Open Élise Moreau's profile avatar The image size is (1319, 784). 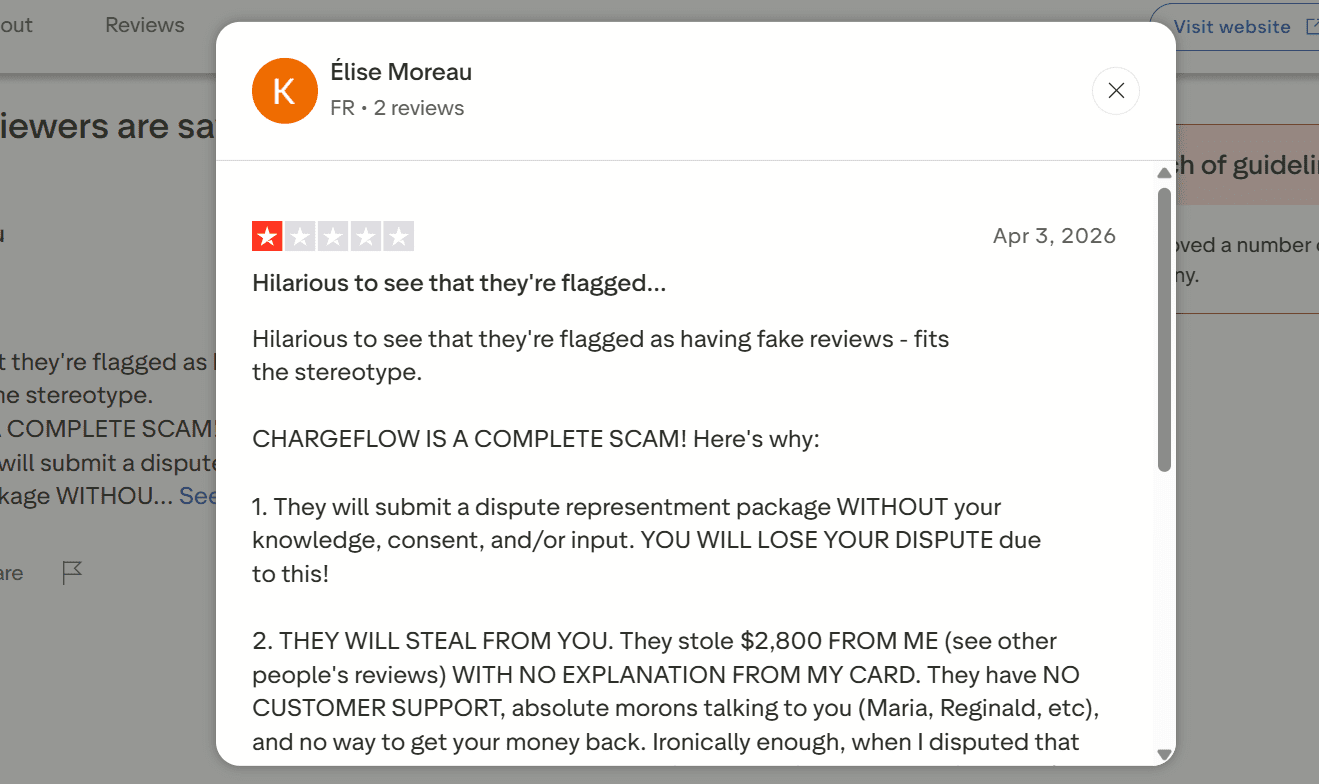[284, 90]
